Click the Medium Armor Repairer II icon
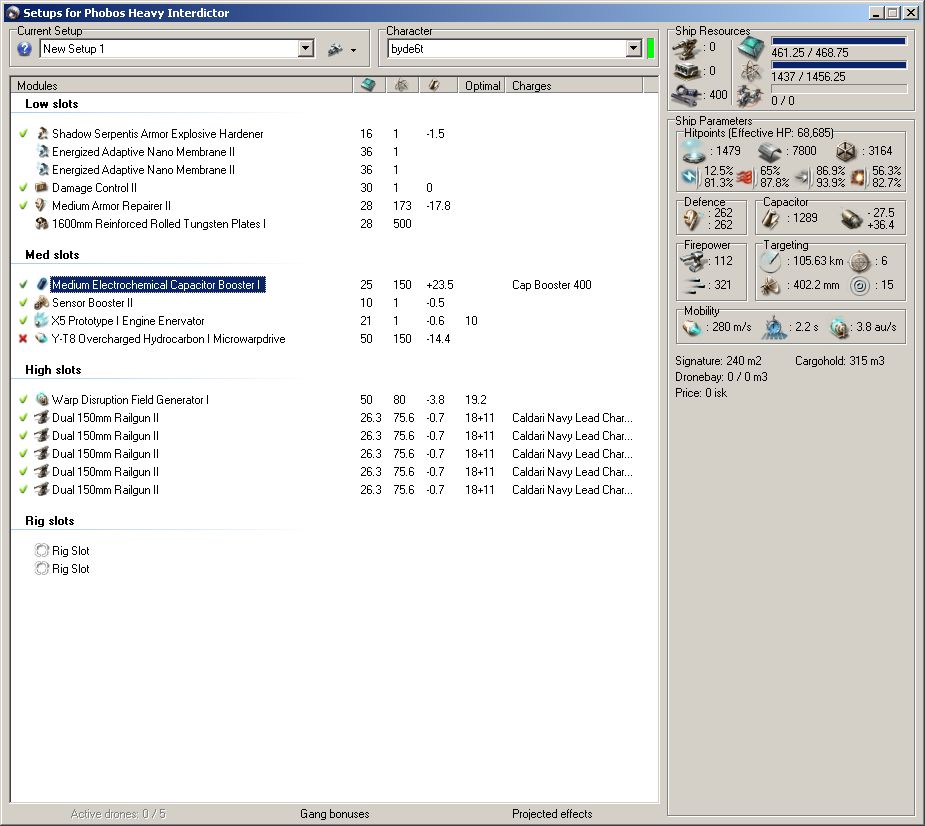 tap(41, 205)
